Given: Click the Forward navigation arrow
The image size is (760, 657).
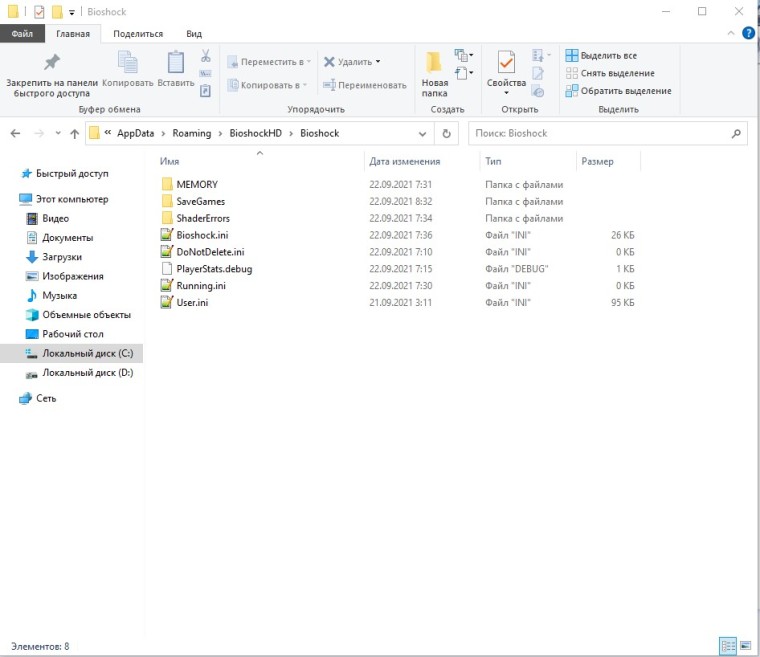Looking at the screenshot, I should [39, 133].
